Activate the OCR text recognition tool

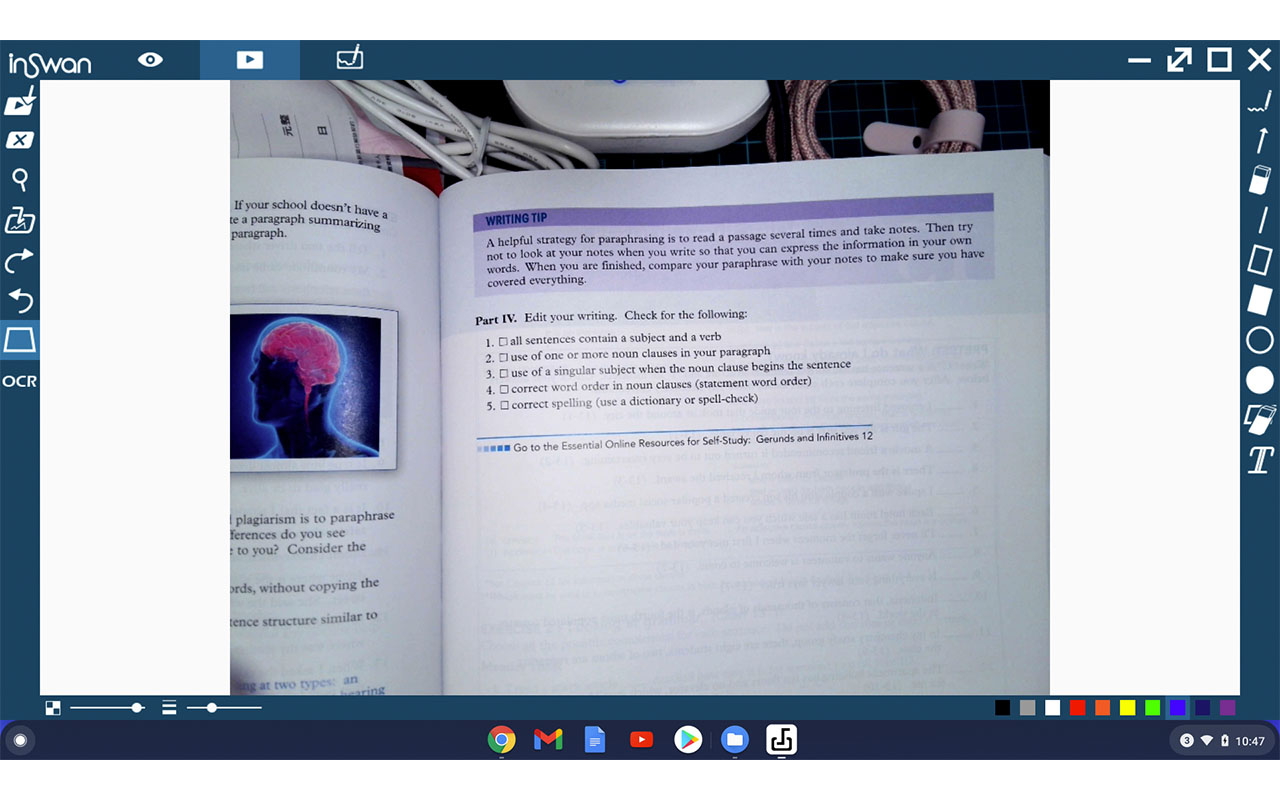click(20, 380)
